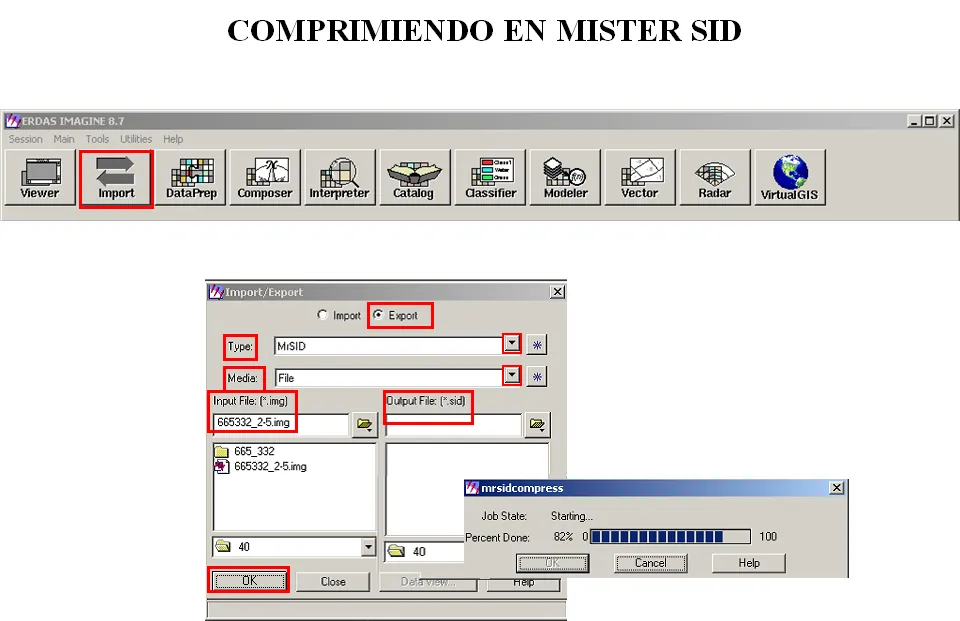Image resolution: width=960 pixels, height=621 pixels.
Task: Click Help in mrsidcompress dialog
Action: point(749,563)
